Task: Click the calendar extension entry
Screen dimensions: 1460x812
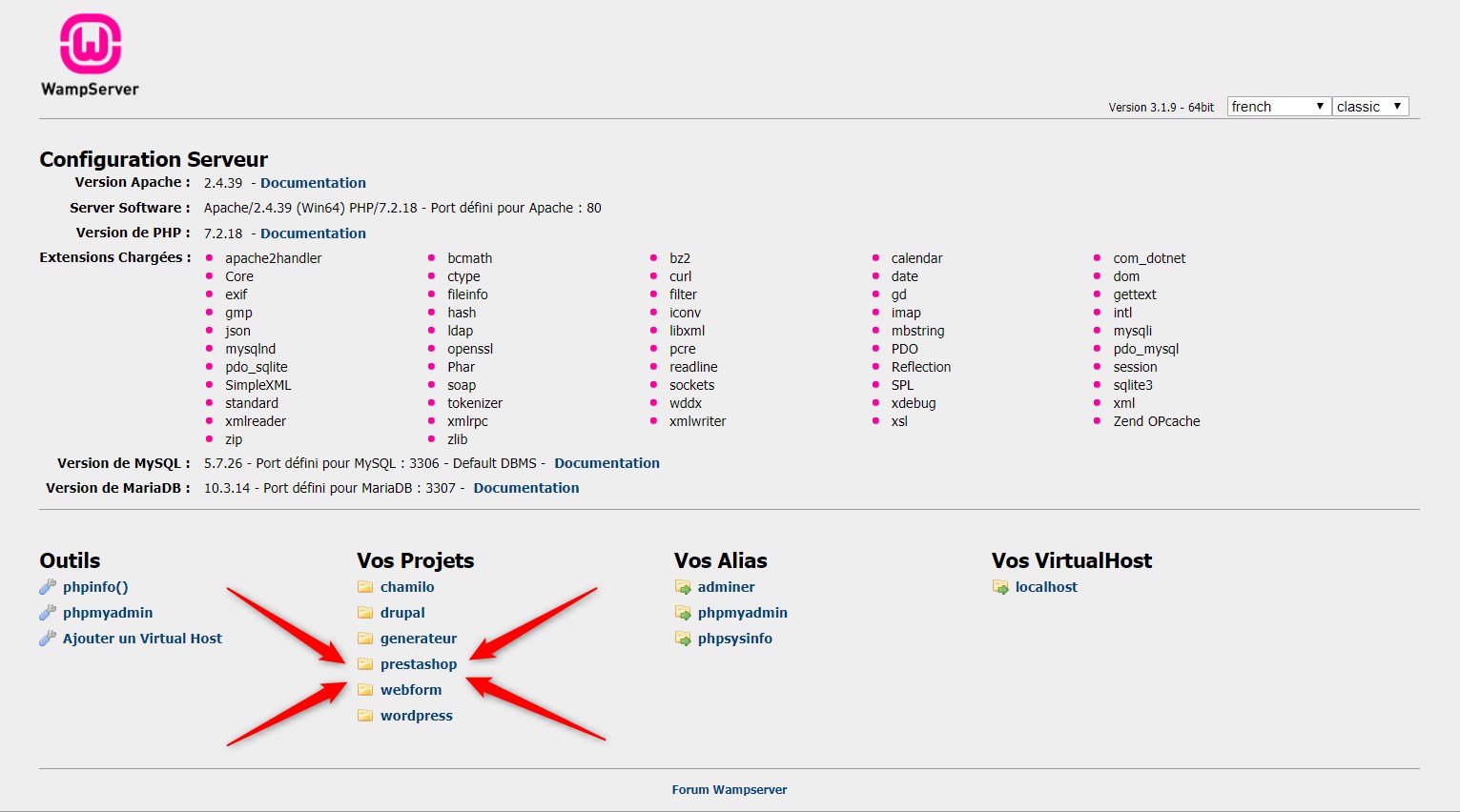Action: [x=917, y=258]
